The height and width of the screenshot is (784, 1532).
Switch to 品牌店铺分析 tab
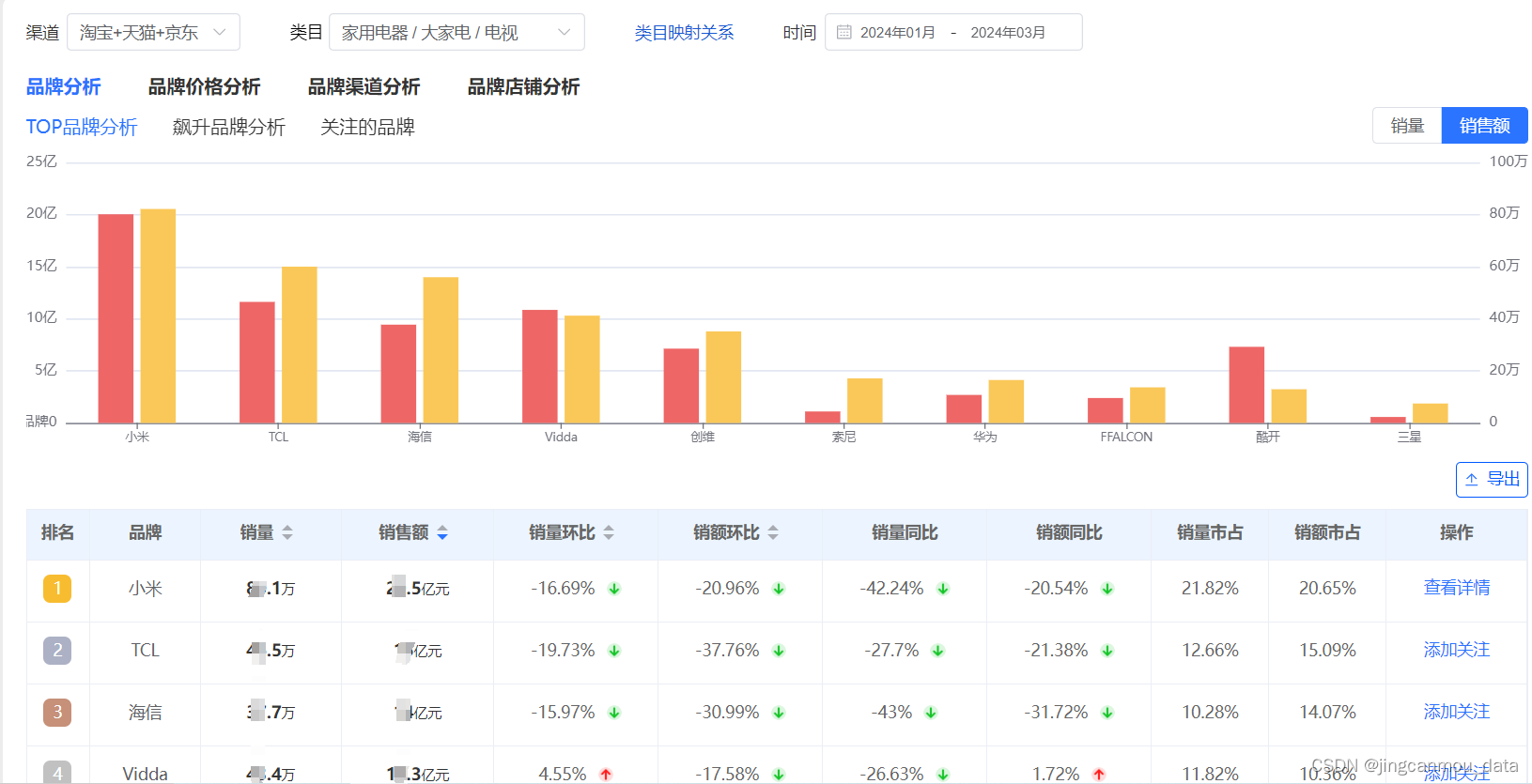(x=523, y=86)
